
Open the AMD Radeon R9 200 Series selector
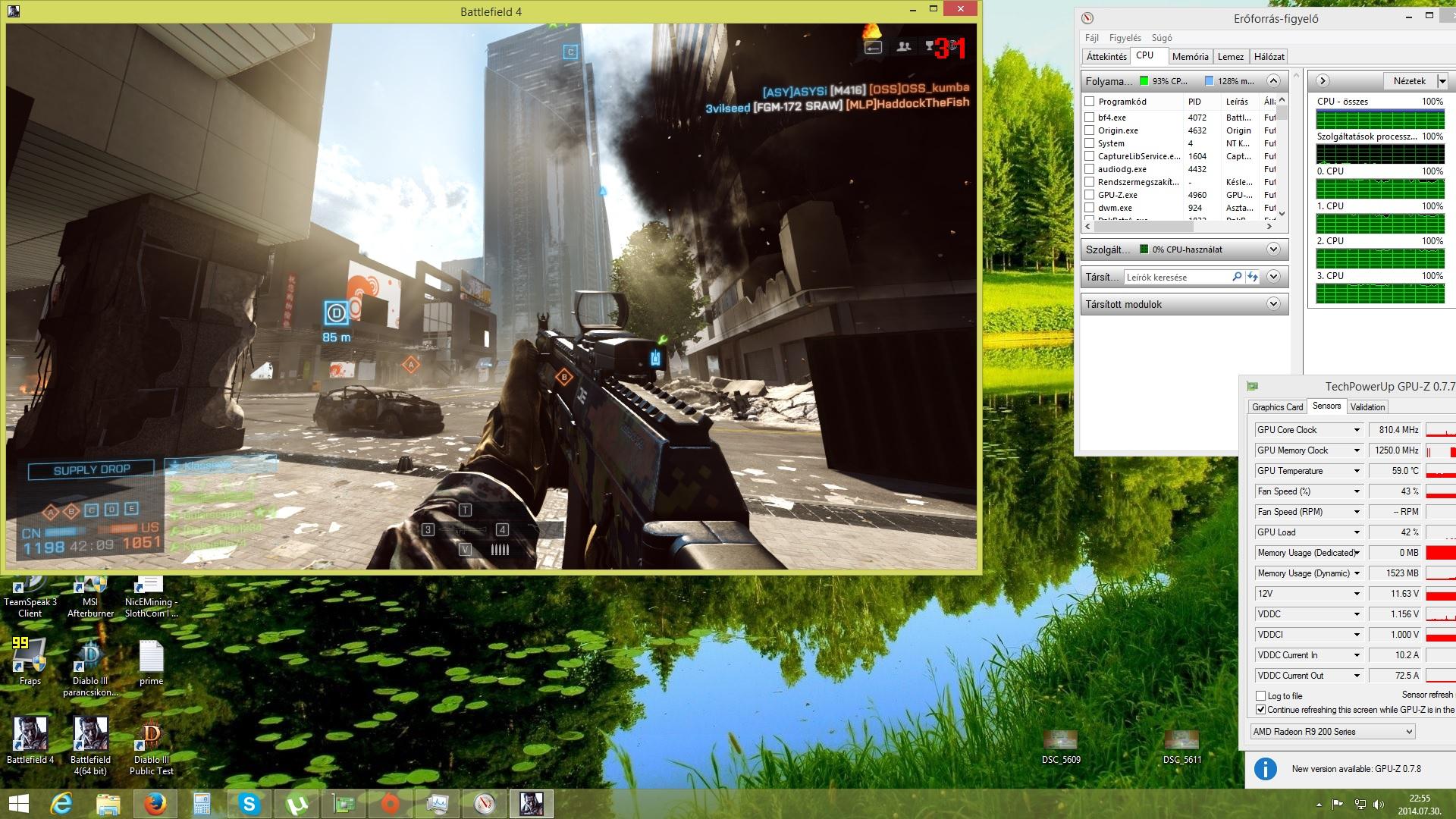click(1332, 732)
